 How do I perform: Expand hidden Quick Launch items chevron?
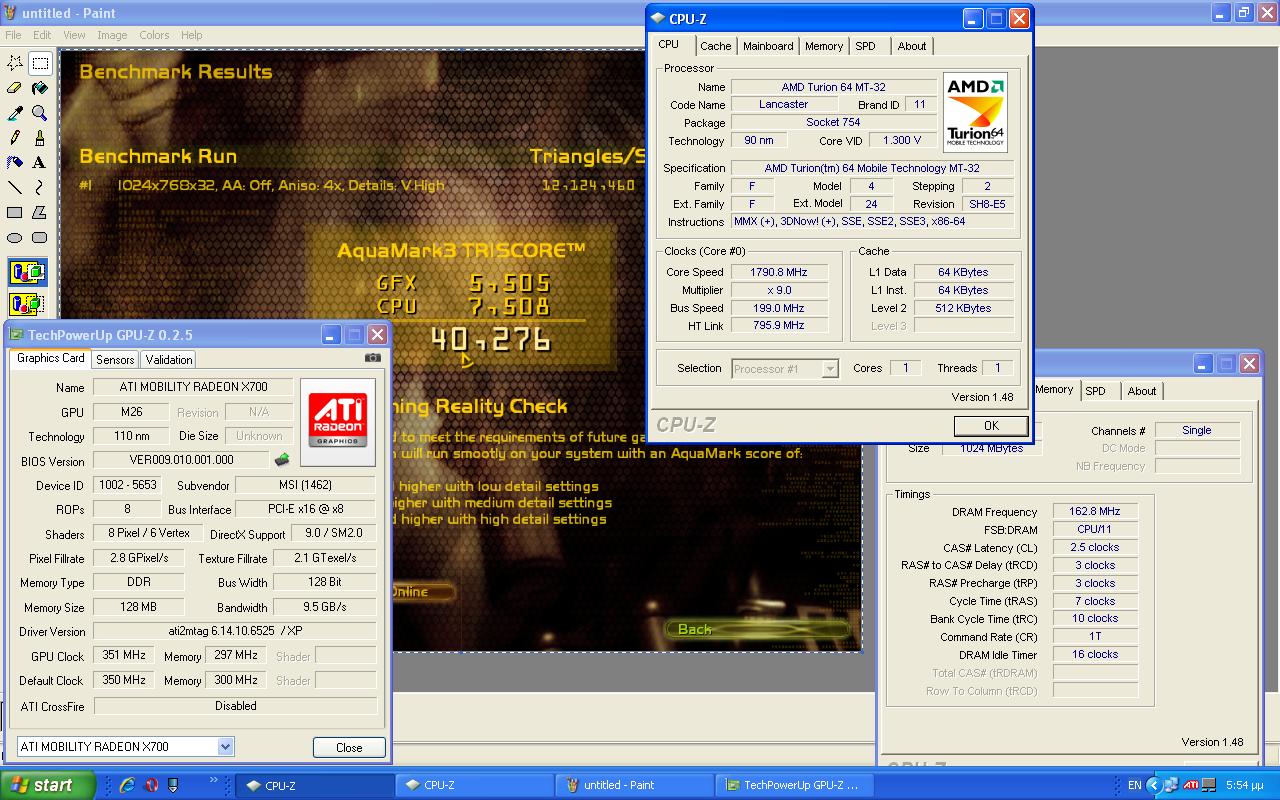pyautogui.click(x=214, y=780)
